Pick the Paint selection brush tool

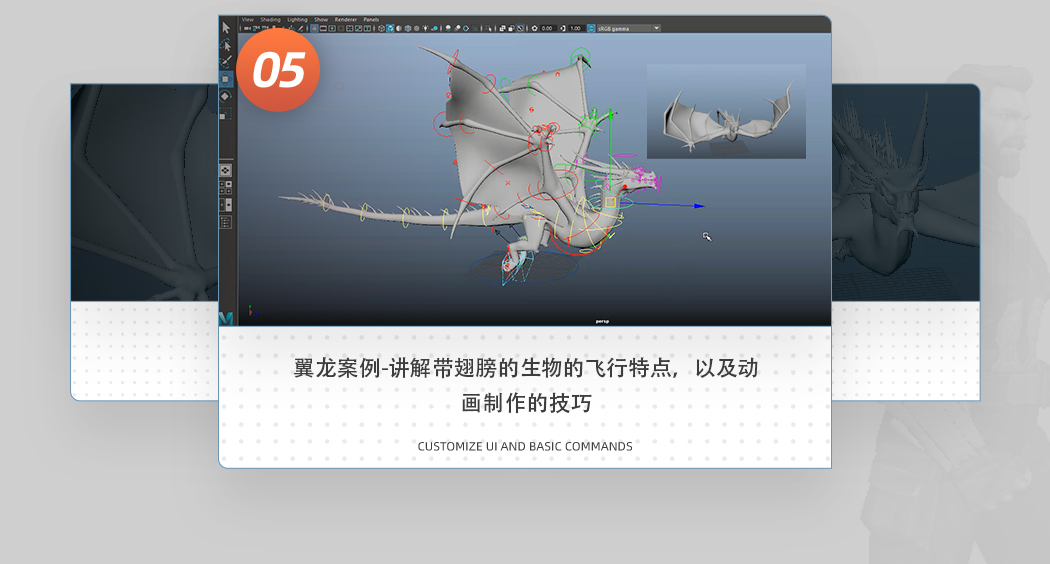tap(226, 62)
